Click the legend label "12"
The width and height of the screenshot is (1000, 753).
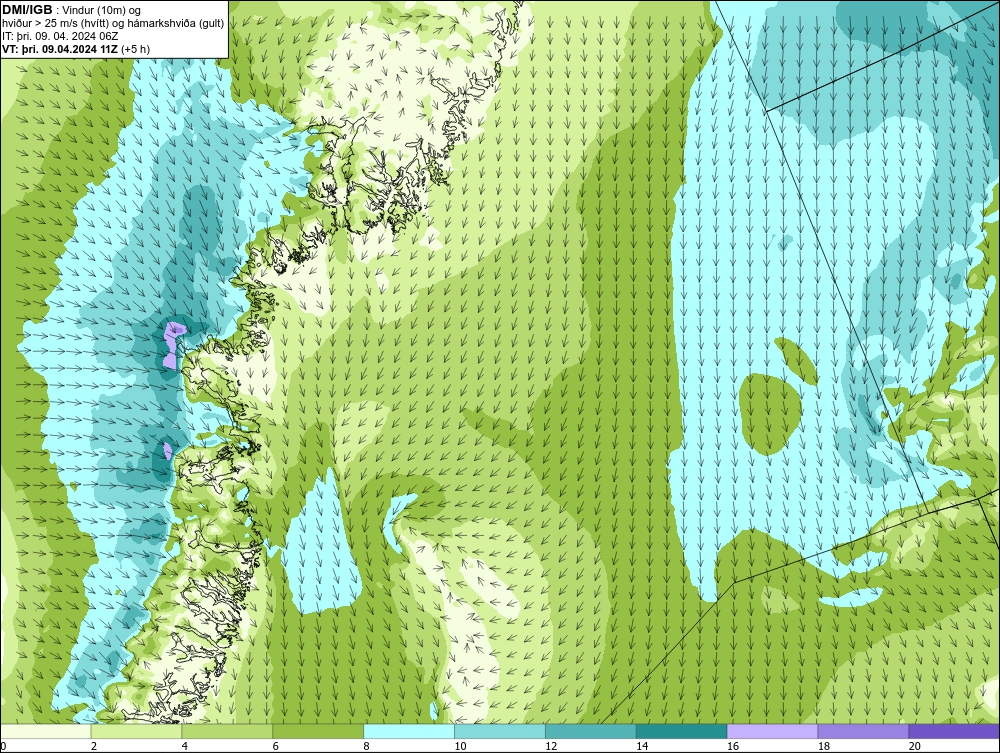(551, 746)
